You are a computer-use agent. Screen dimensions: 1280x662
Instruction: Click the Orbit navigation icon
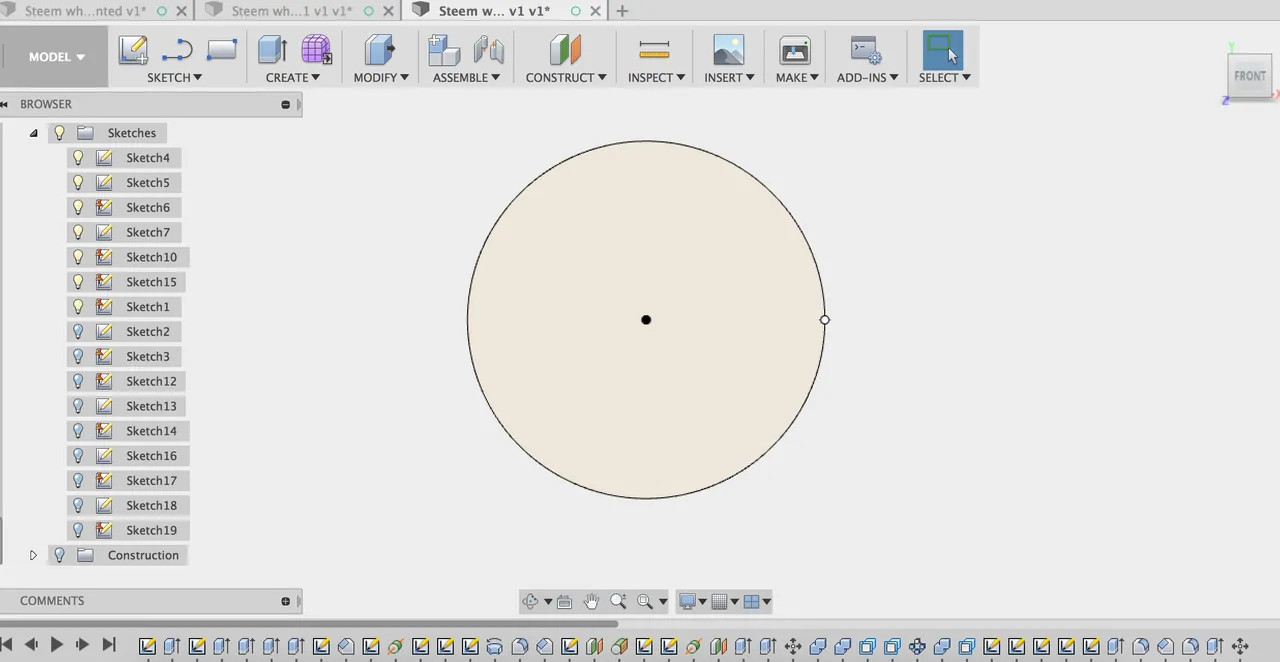531,602
